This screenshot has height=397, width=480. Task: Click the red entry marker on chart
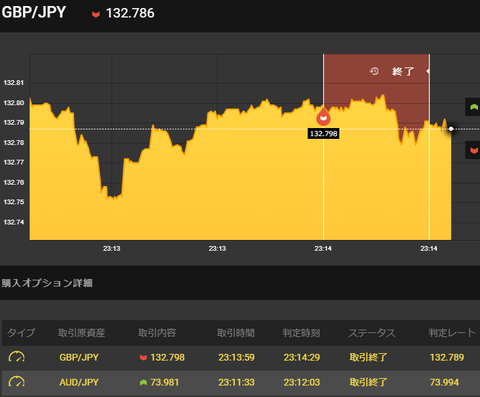click(323, 117)
